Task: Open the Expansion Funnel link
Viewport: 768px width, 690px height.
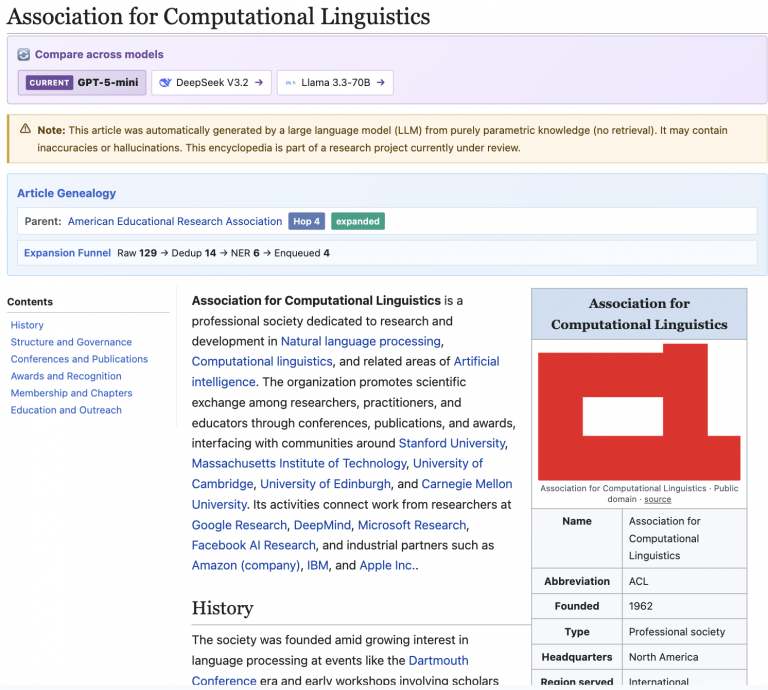Action: 68,253
